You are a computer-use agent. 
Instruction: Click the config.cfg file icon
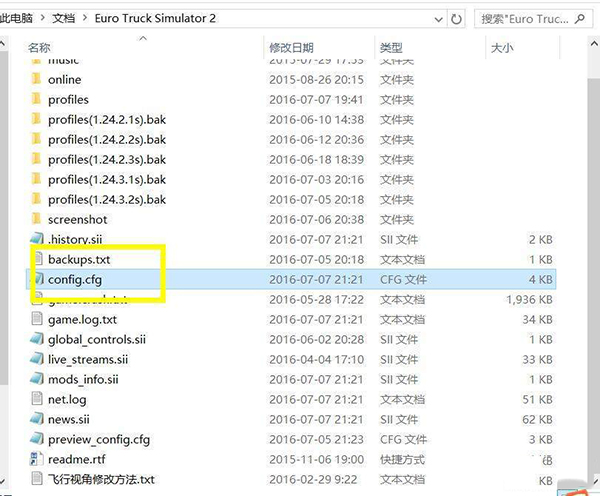click(x=38, y=279)
